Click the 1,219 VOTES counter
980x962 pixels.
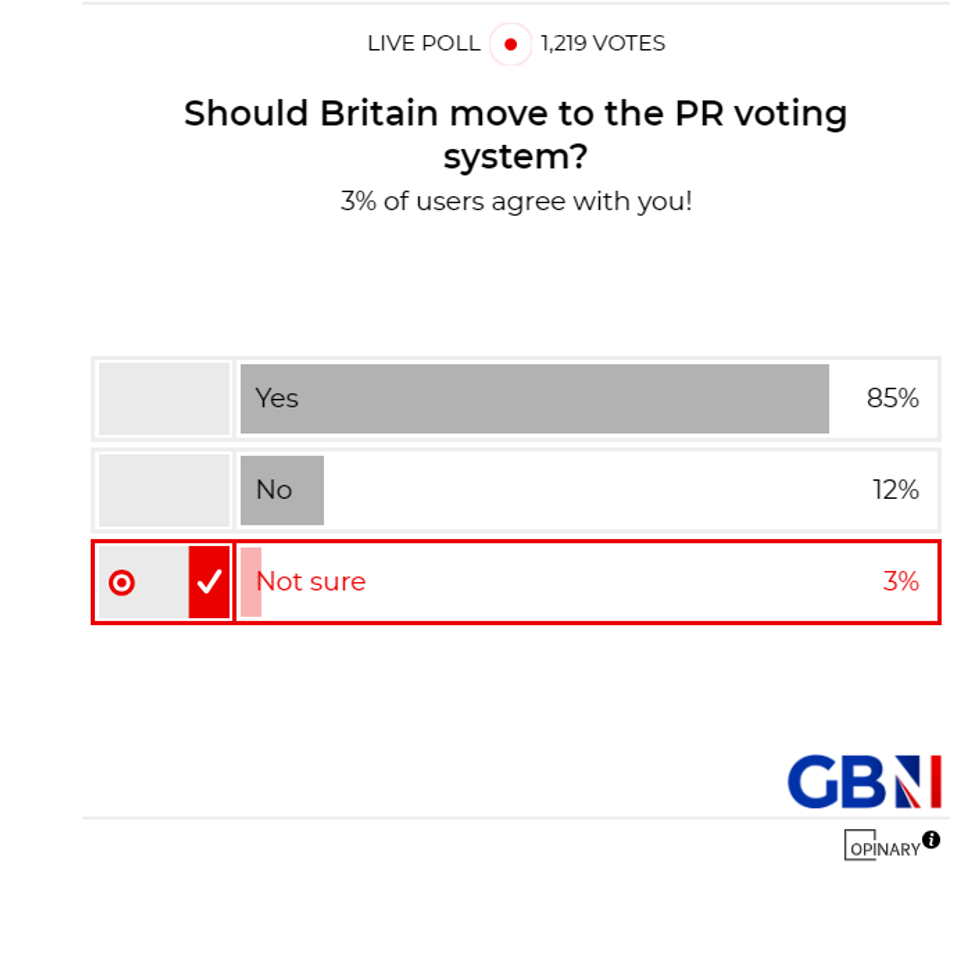pyautogui.click(x=601, y=44)
